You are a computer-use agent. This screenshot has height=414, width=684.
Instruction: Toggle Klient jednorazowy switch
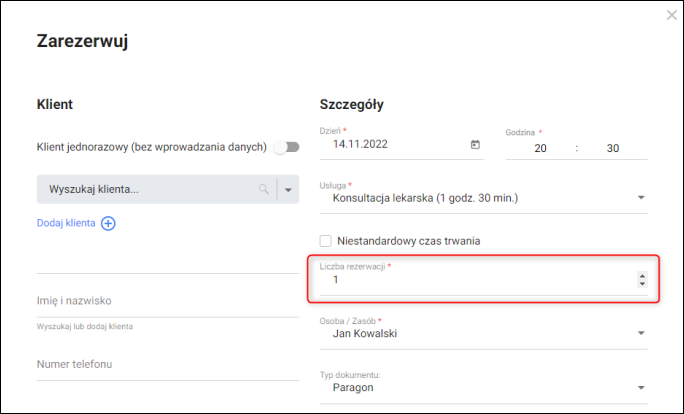(x=287, y=147)
